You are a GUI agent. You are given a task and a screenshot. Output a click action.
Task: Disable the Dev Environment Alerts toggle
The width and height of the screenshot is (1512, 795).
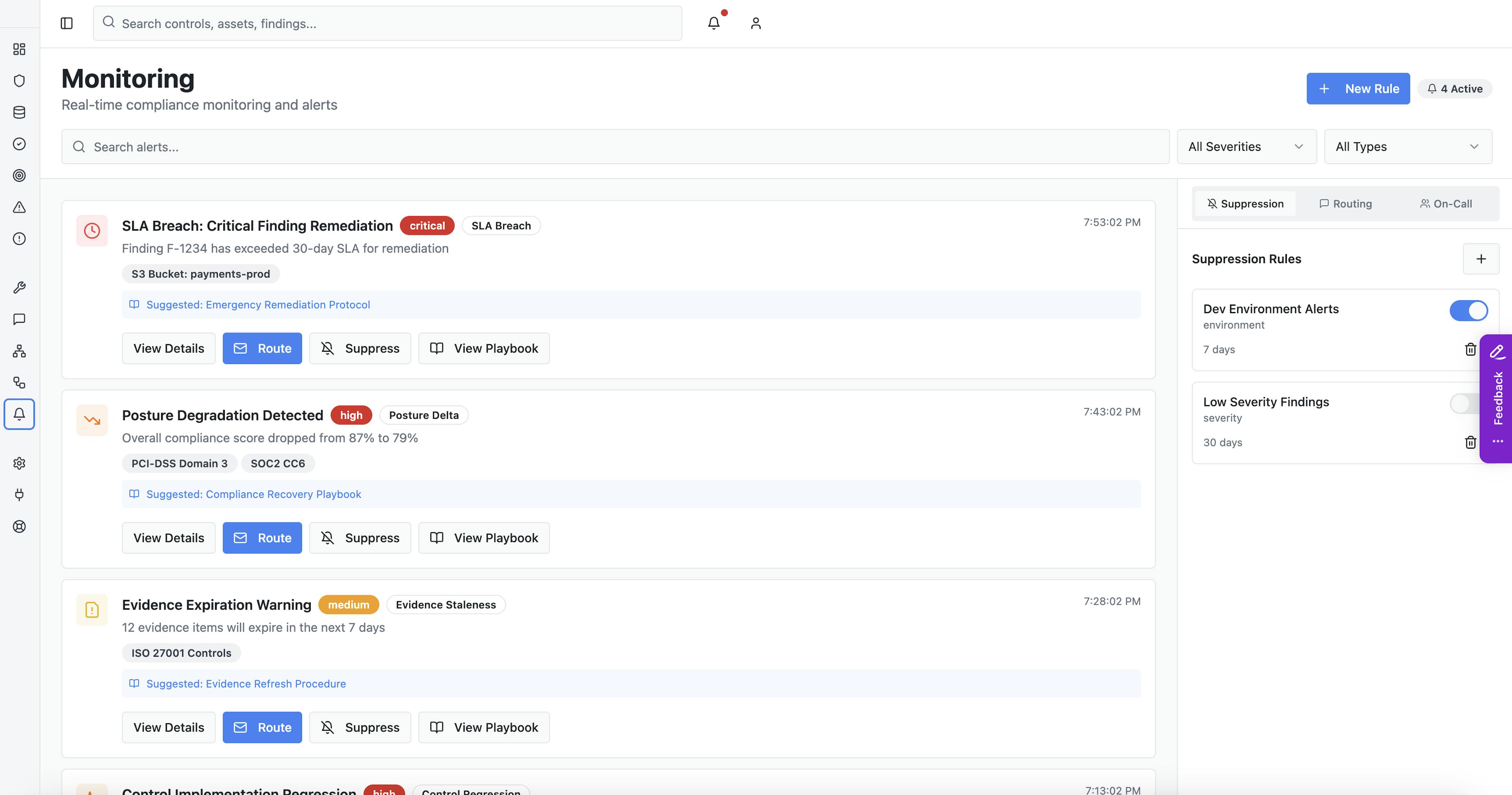[x=1468, y=310]
